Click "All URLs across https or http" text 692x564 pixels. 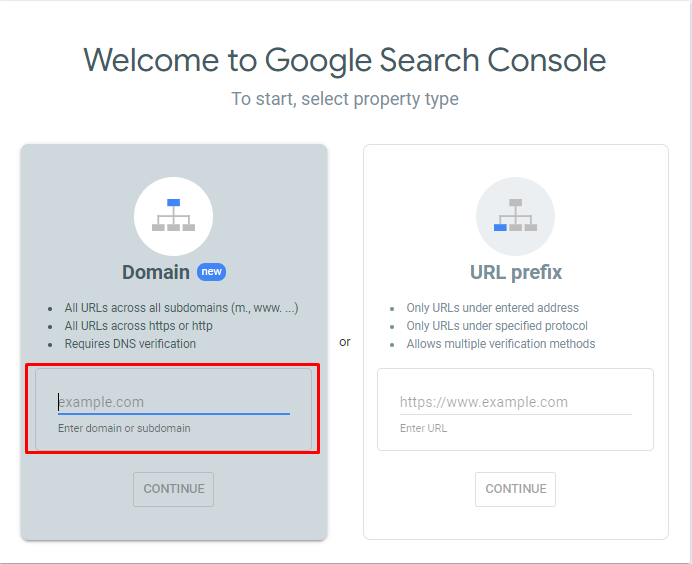[139, 326]
